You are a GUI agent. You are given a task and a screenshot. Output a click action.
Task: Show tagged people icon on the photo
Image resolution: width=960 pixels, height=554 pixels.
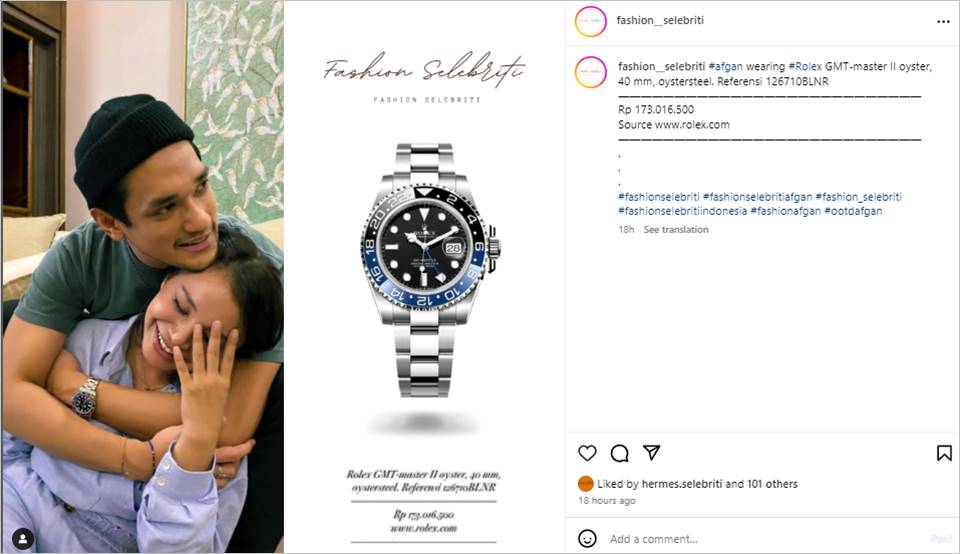(23, 539)
